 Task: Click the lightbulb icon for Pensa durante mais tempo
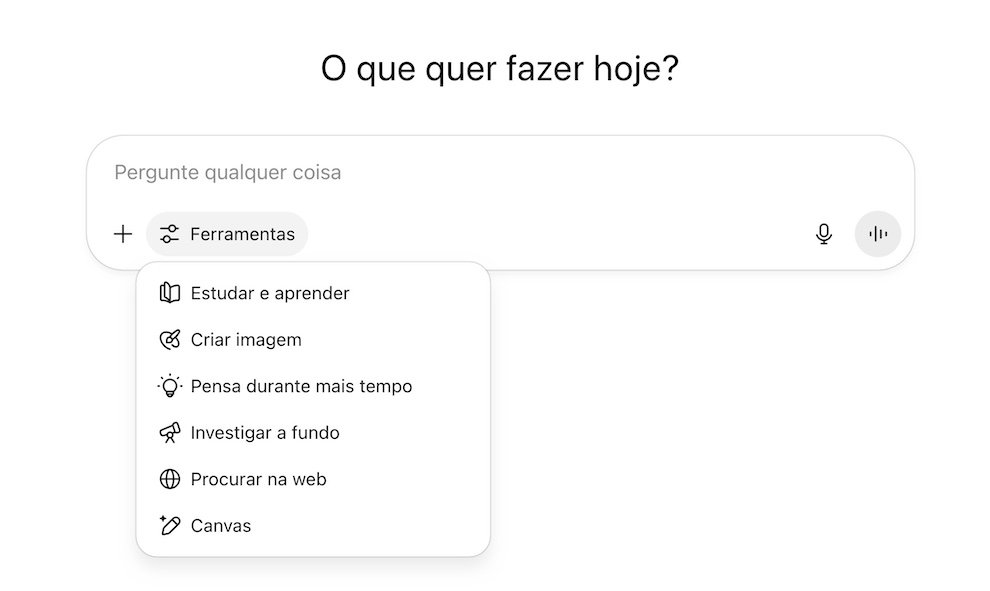tap(170, 386)
